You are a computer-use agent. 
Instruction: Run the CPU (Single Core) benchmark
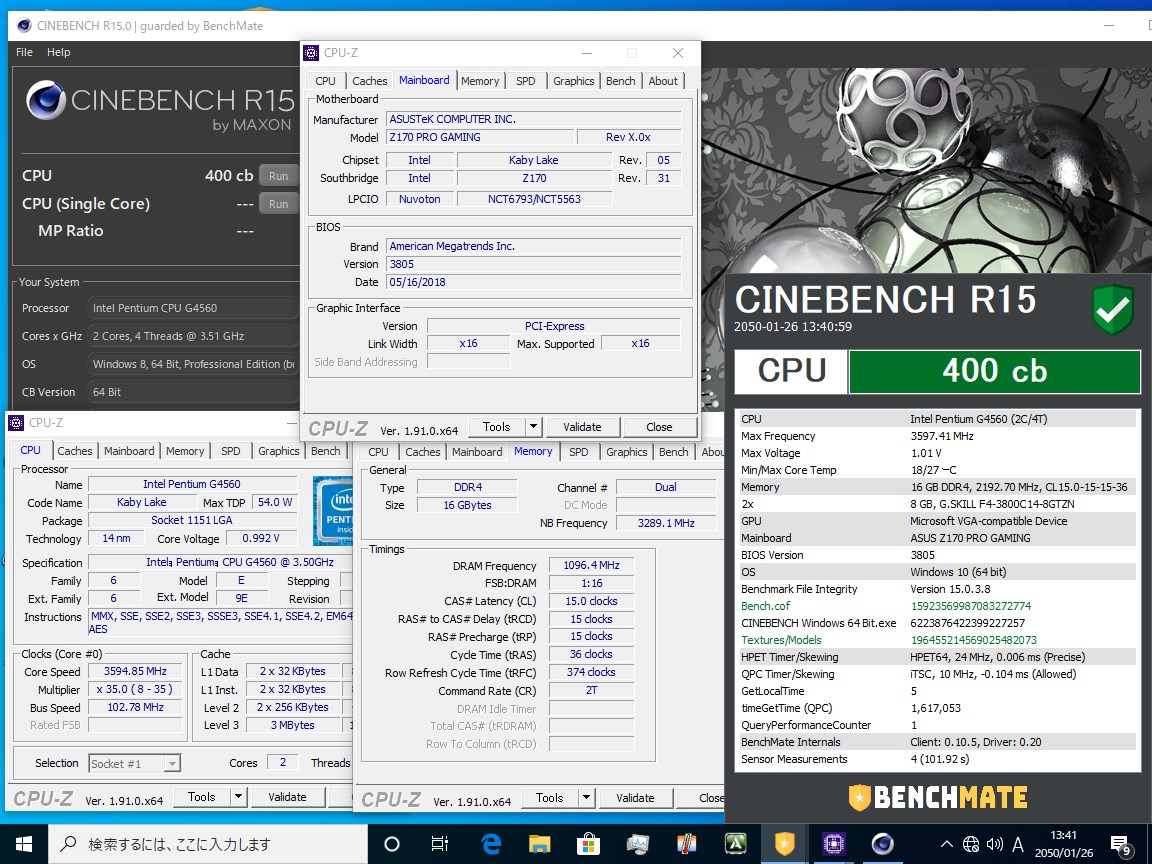click(x=278, y=204)
